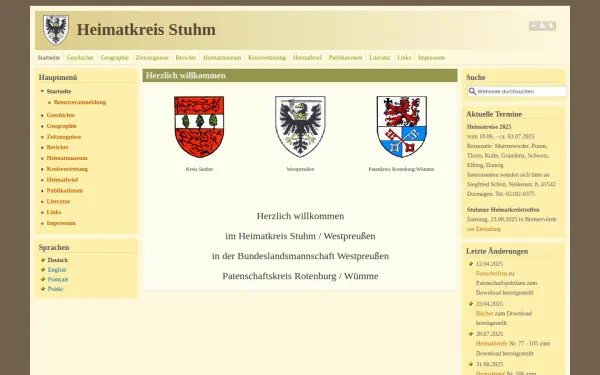
Task: Switch language to English
Action: [x=57, y=270]
